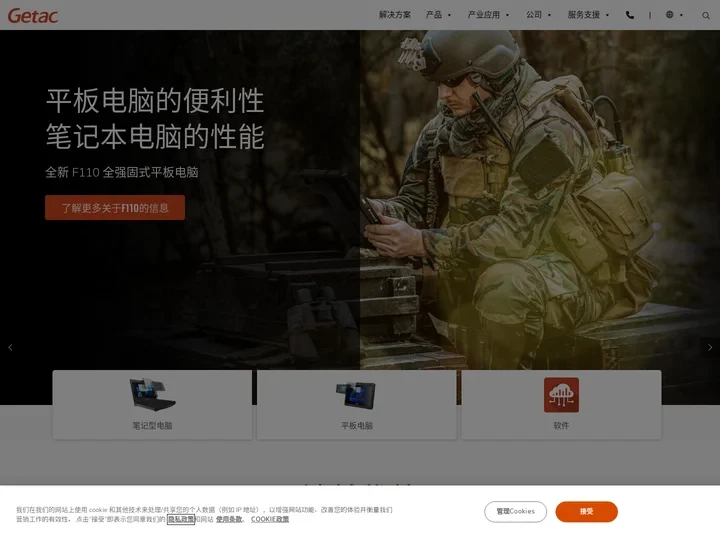720x540 pixels.
Task: Expand the 公司 dropdown menu
Action: pyautogui.click(x=538, y=15)
